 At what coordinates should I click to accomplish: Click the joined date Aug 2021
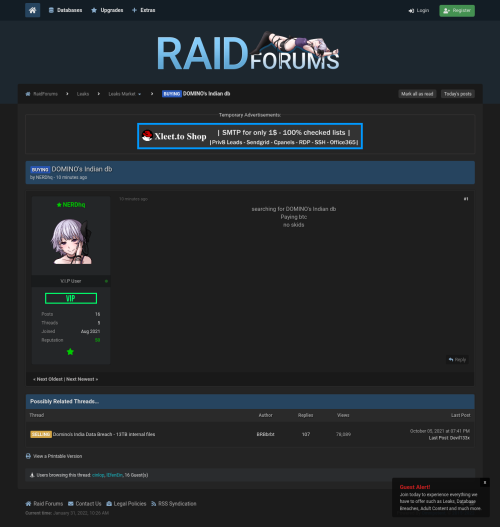coord(90,331)
